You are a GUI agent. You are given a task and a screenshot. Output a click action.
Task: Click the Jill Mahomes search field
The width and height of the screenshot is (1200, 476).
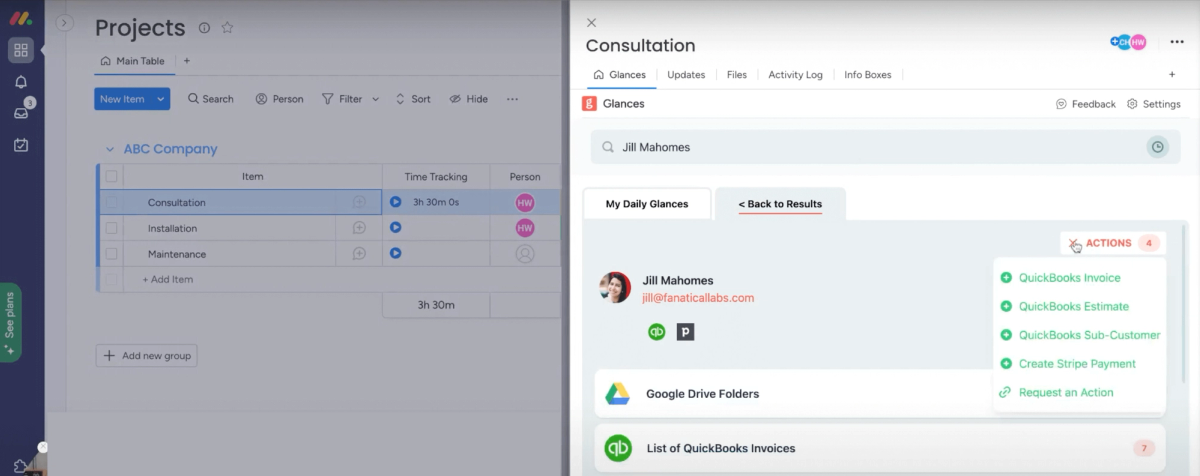point(885,147)
